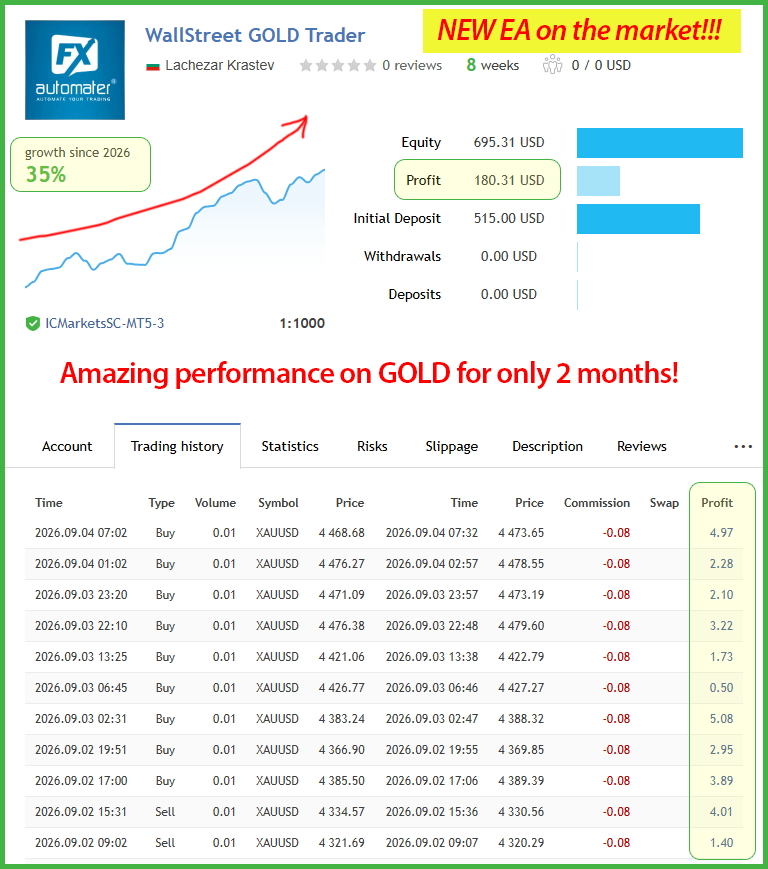This screenshot has height=869, width=768.
Task: Switch to the Statistics tab
Action: 290,446
